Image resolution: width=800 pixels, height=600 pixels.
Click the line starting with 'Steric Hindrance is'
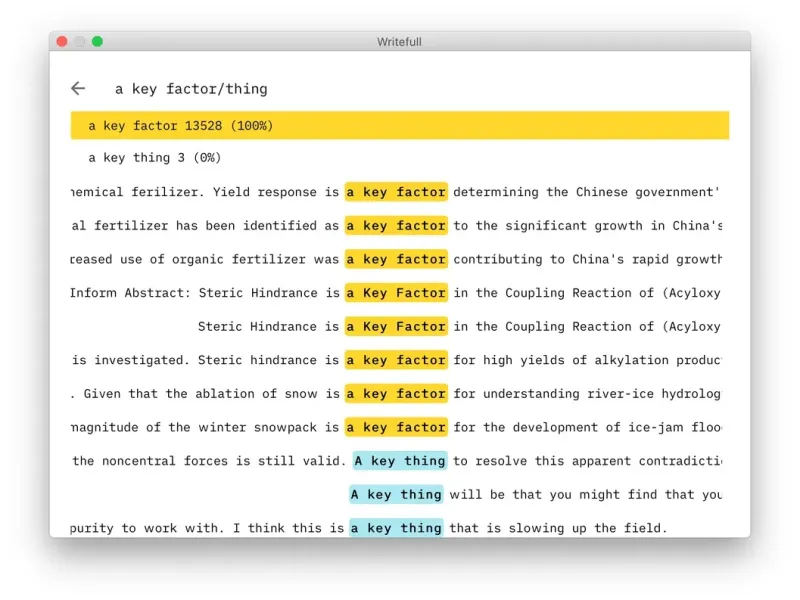click(459, 327)
